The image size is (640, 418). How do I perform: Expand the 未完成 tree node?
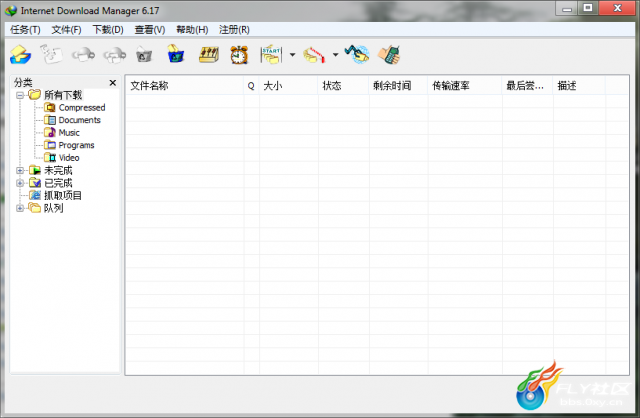[20, 171]
